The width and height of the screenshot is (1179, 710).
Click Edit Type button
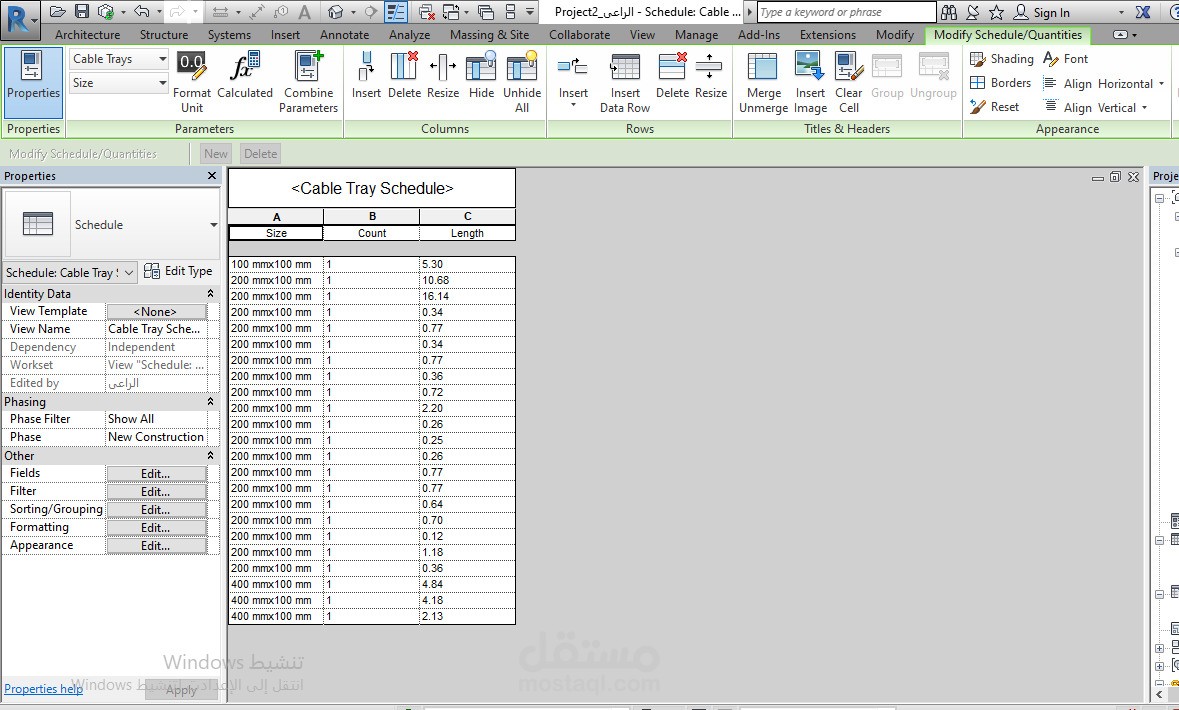[178, 272]
